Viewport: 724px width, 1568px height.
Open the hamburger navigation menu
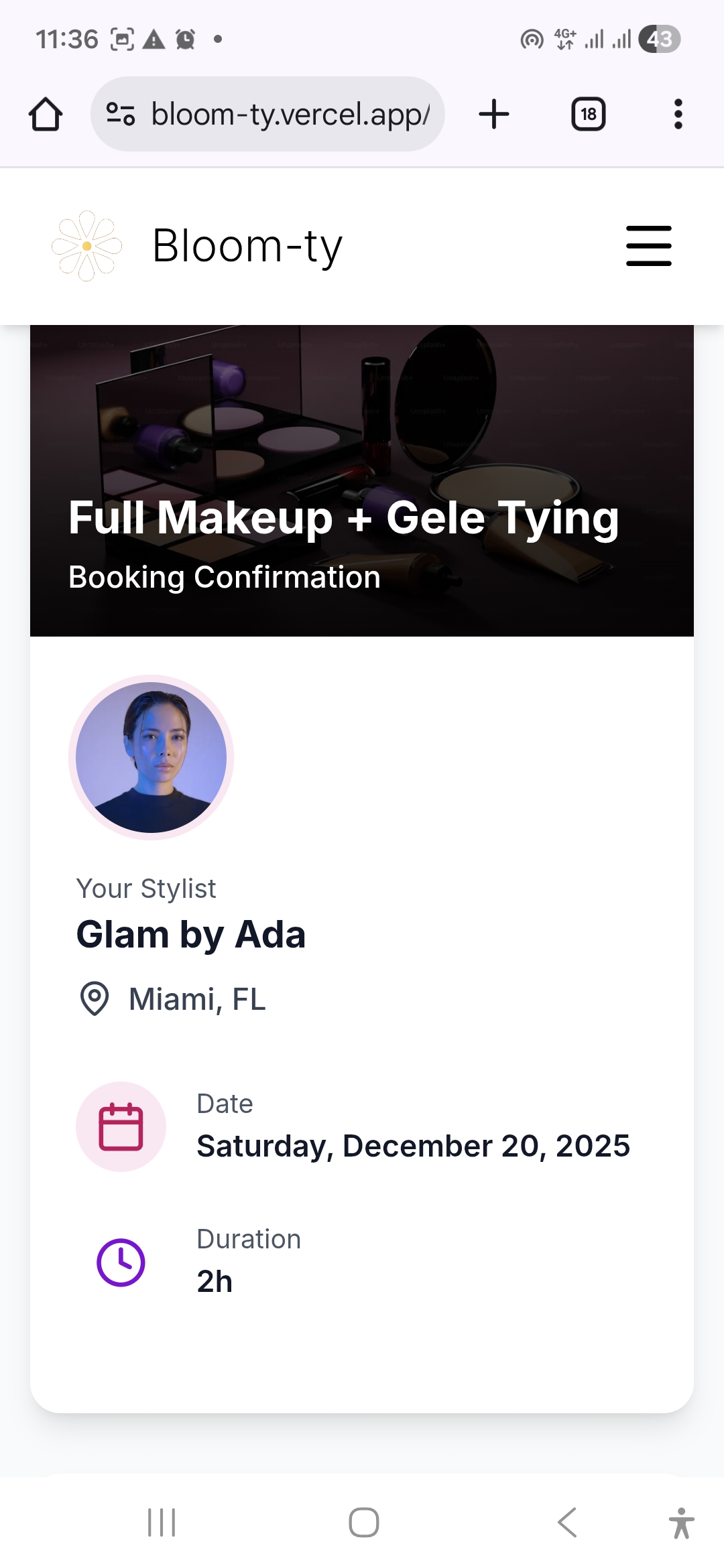(x=648, y=246)
